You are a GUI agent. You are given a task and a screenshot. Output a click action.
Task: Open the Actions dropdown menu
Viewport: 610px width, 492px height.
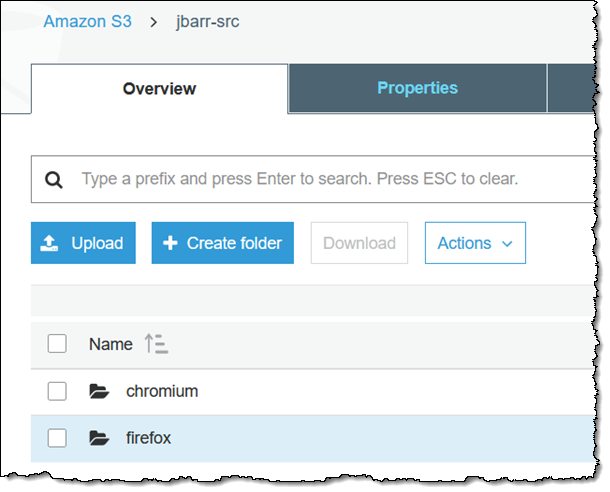[x=475, y=243]
